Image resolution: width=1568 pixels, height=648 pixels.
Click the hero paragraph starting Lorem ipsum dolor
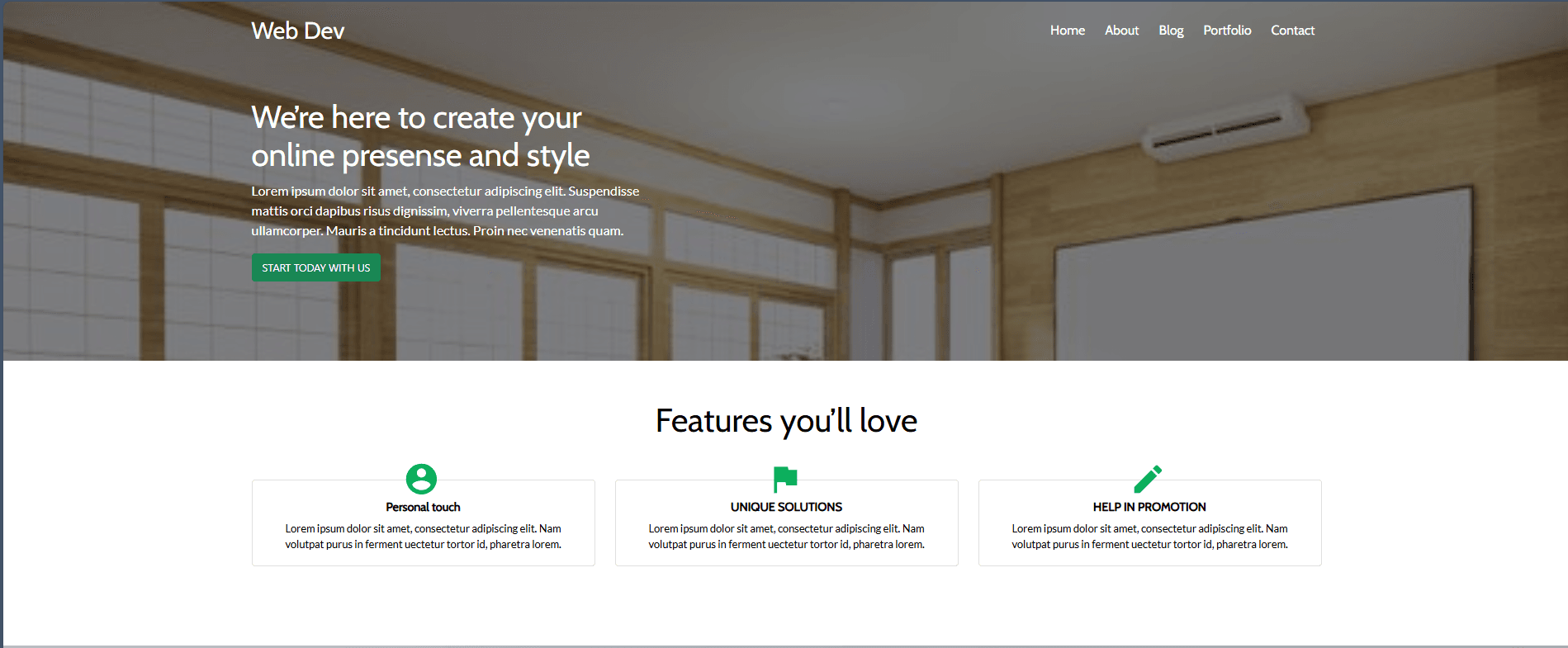click(x=445, y=211)
